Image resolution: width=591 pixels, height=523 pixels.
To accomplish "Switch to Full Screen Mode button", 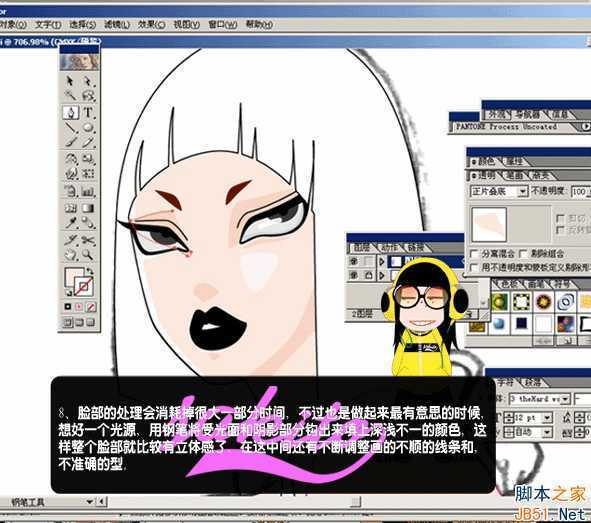I will point(91,322).
